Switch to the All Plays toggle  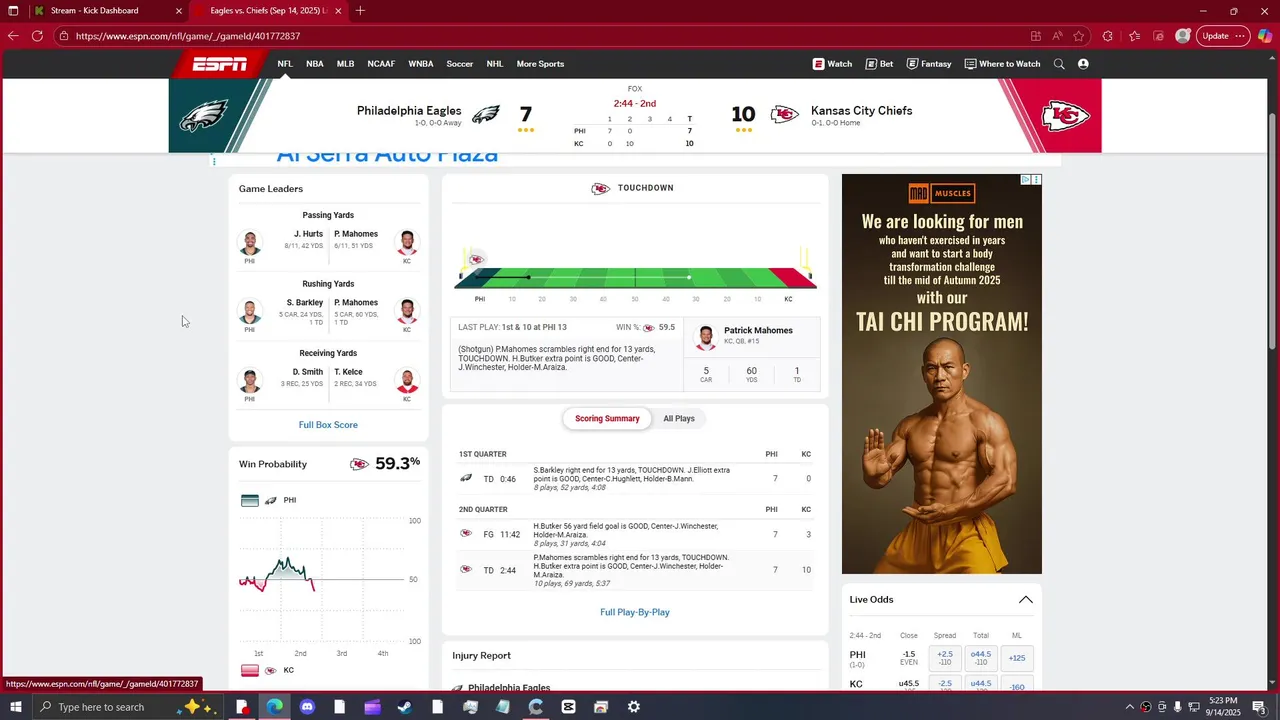pyautogui.click(x=679, y=419)
